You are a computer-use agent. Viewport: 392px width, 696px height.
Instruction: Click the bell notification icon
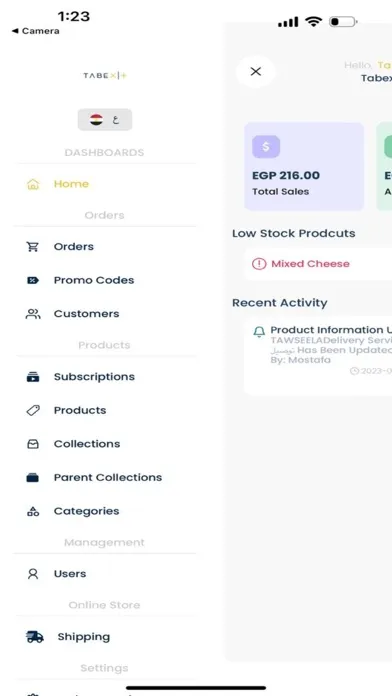pyautogui.click(x=259, y=332)
